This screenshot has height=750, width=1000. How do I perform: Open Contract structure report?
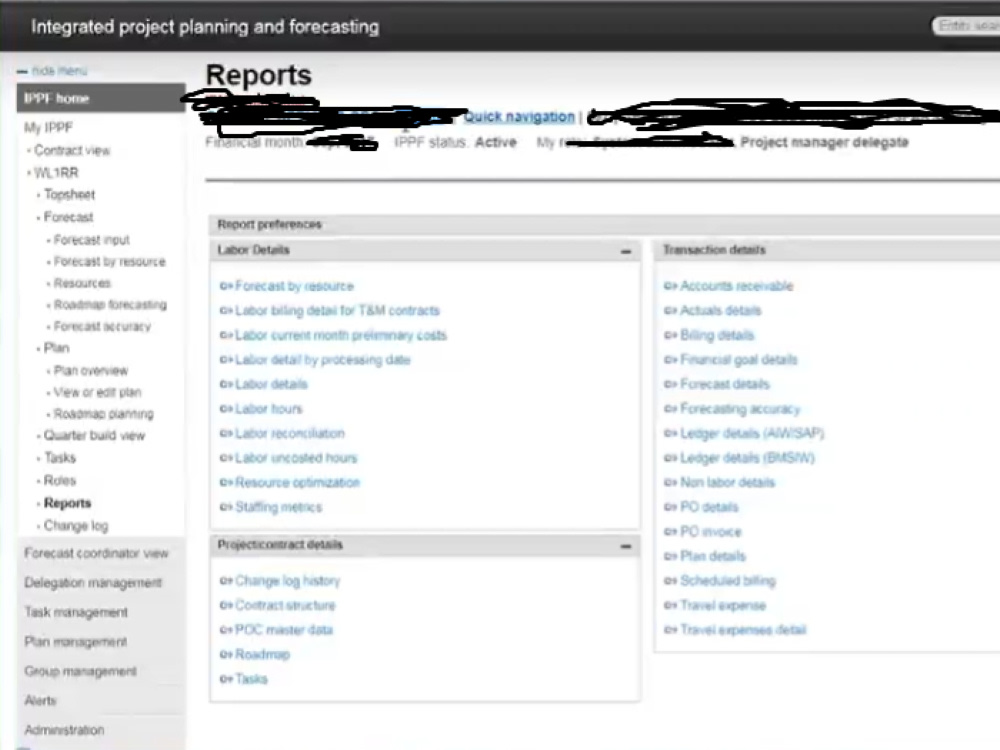click(285, 605)
